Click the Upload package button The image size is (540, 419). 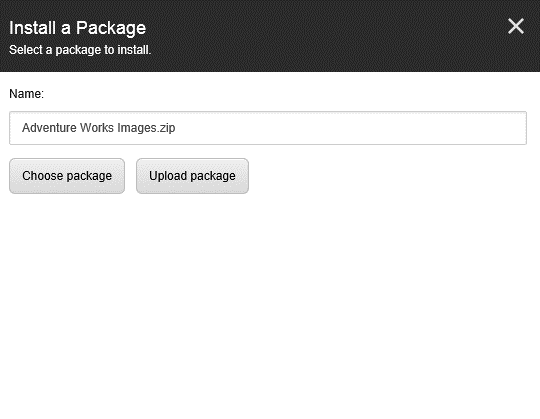pyautogui.click(x=192, y=176)
